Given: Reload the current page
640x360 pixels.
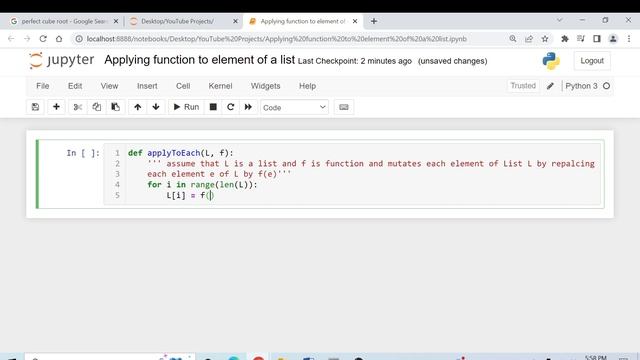Looking at the screenshot, I should 43,39.
